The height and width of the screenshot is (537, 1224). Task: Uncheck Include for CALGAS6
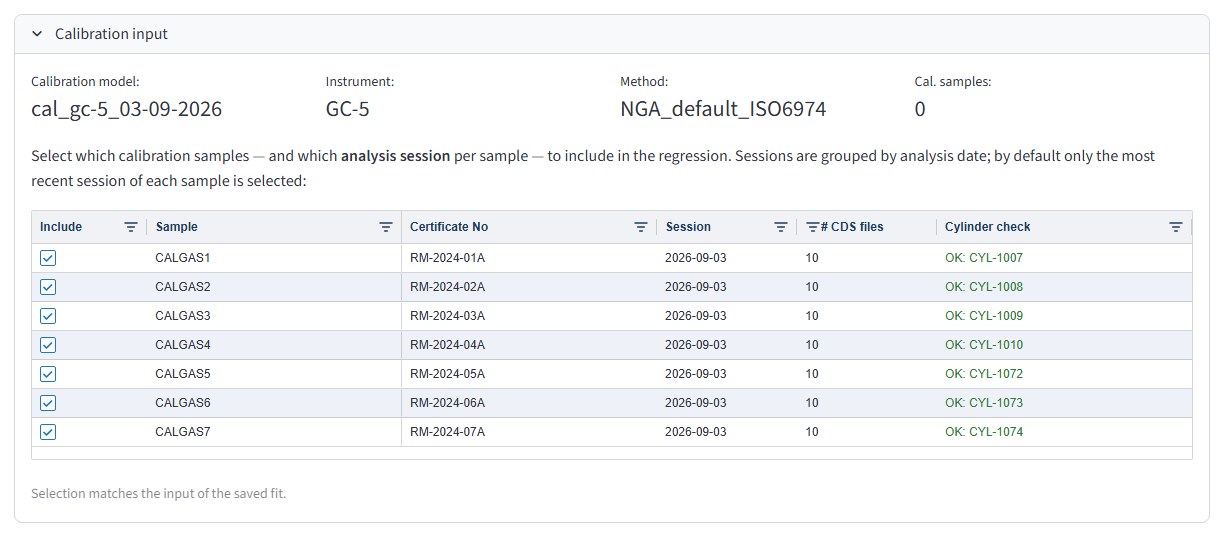(48, 403)
